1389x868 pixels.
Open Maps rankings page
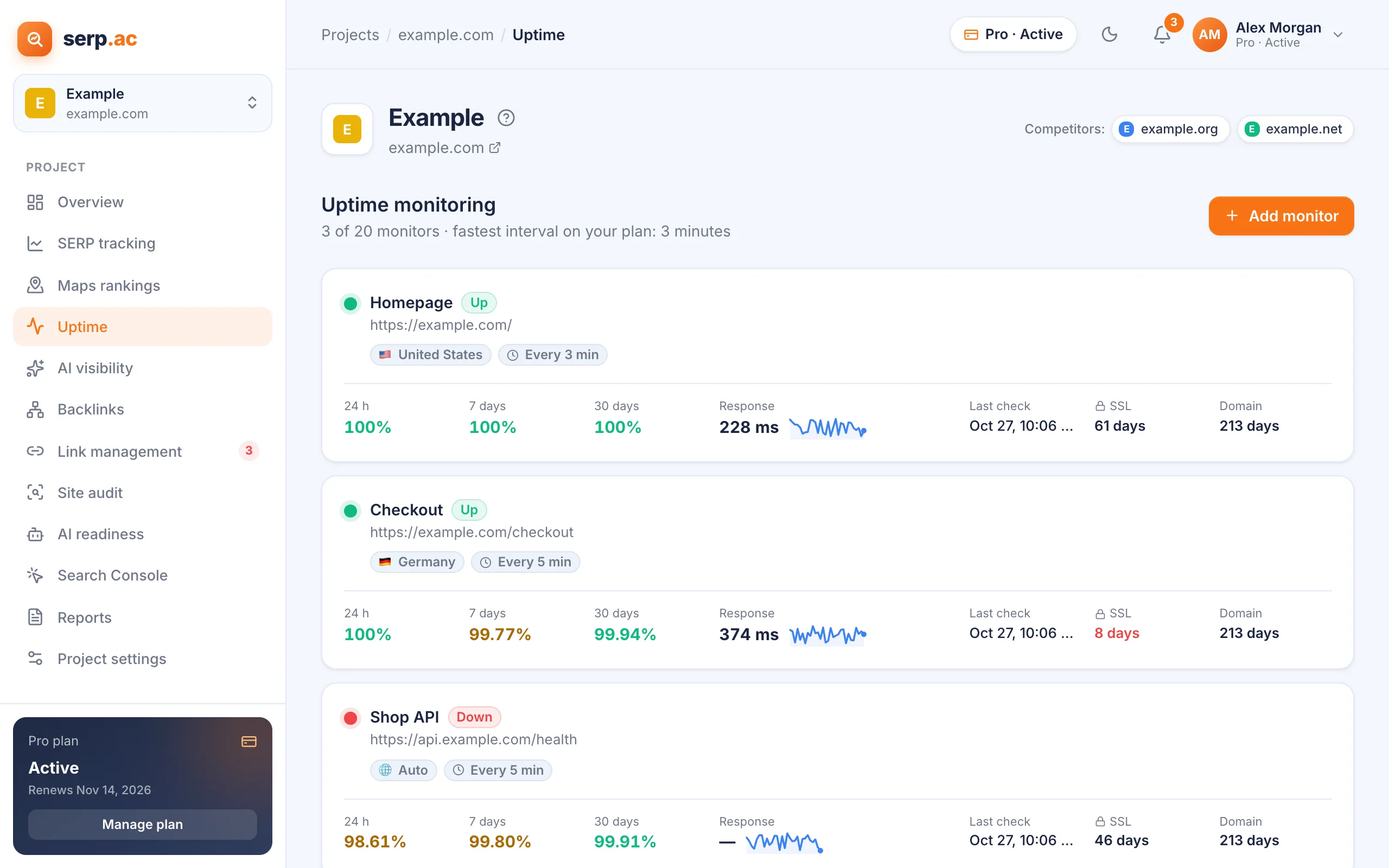tap(142, 285)
